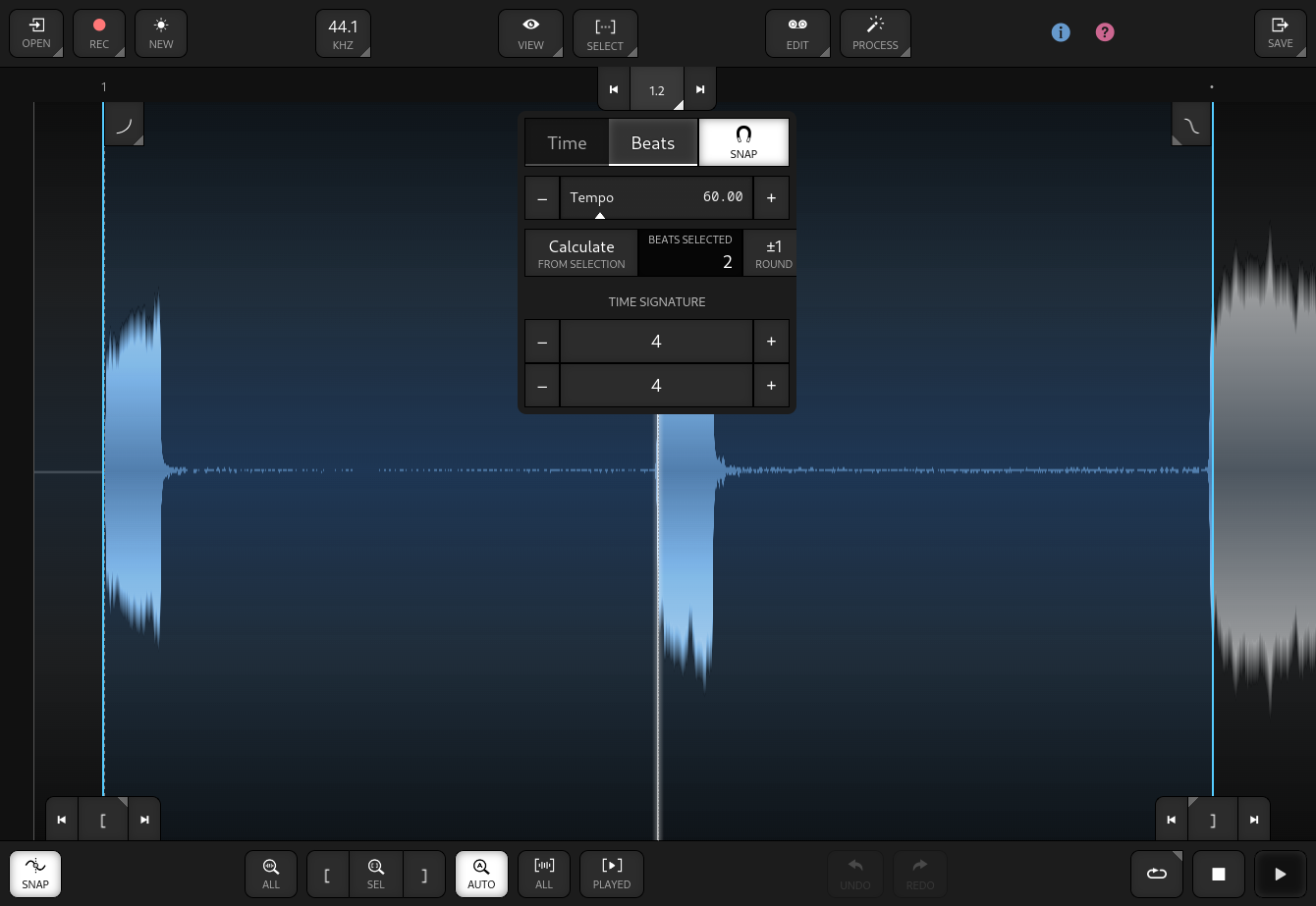Screen dimensions: 1316x906
Task: Switch to the Time tab
Action: (567, 142)
